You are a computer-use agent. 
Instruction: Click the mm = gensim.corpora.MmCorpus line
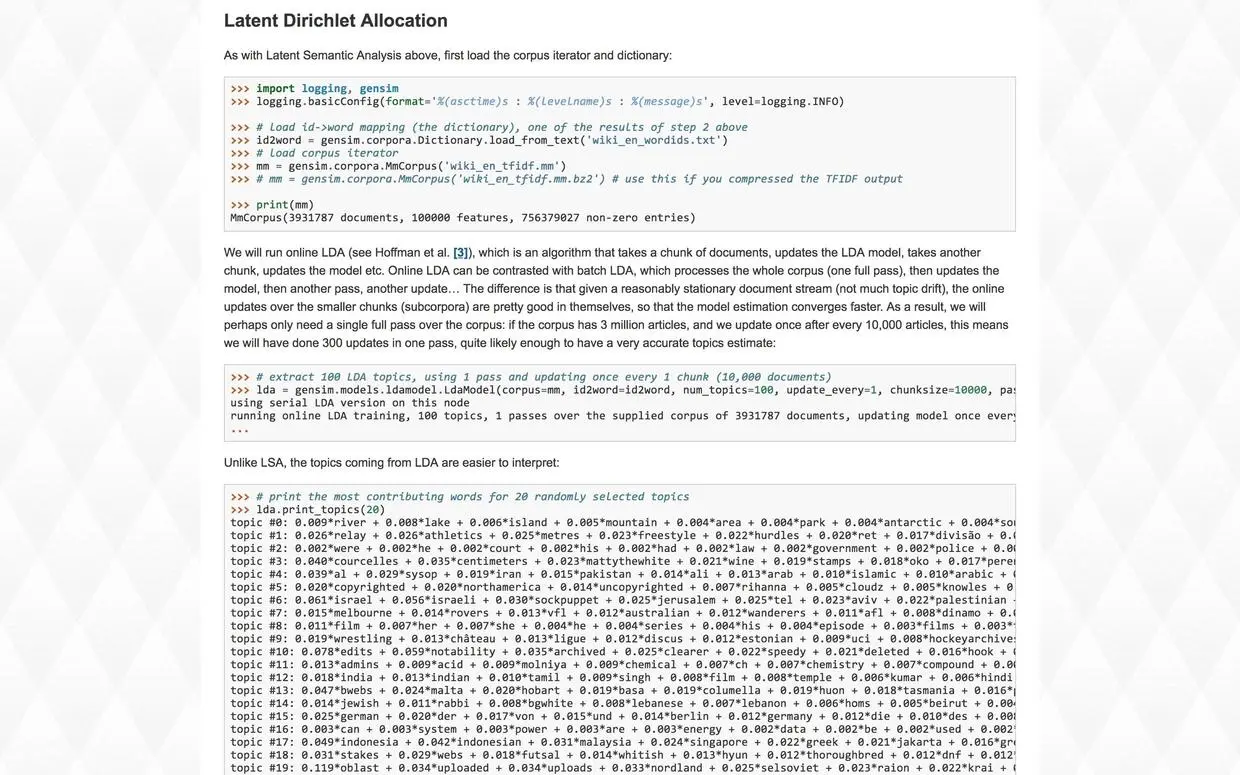point(398,166)
